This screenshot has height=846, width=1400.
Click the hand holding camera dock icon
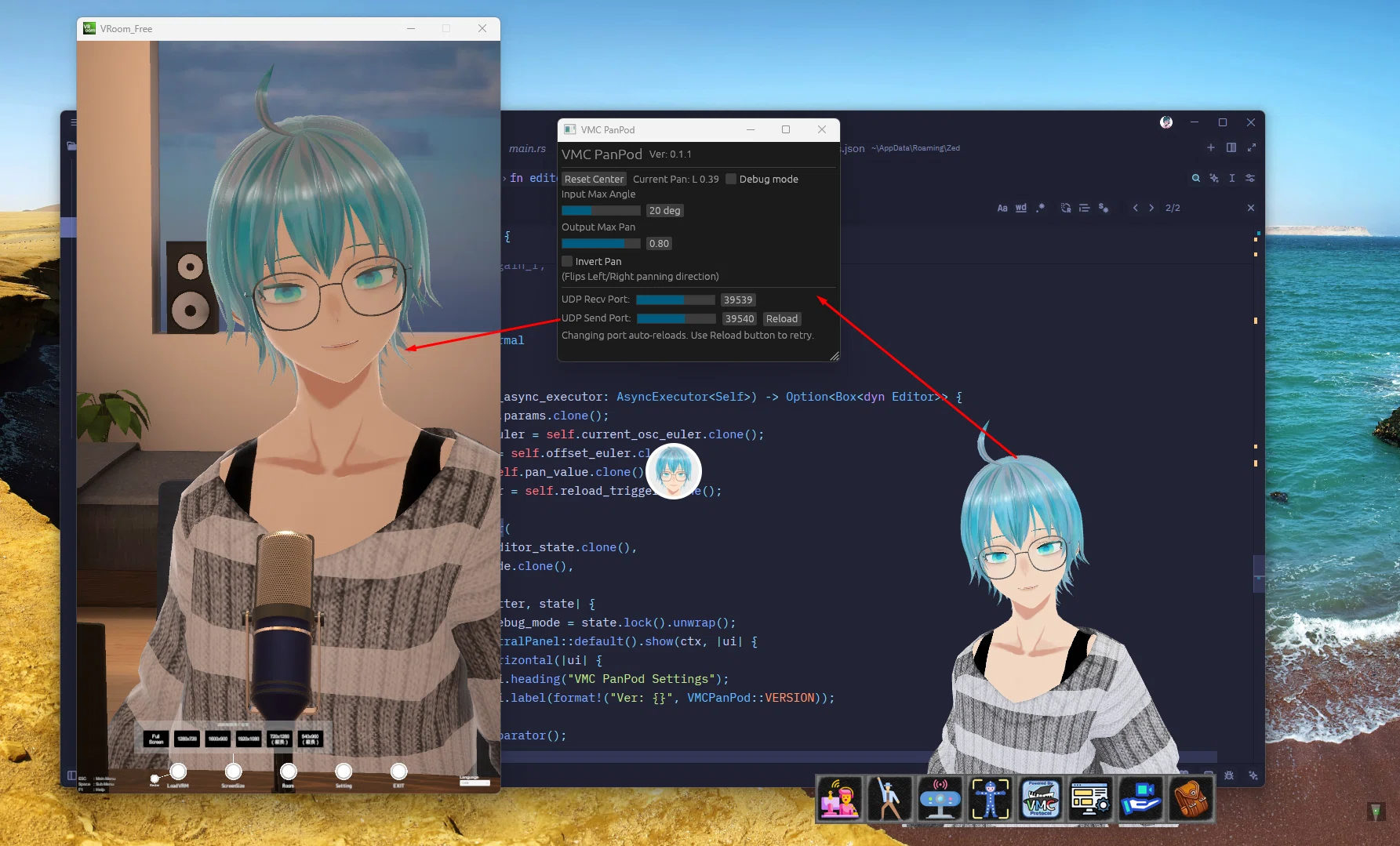point(1140,799)
